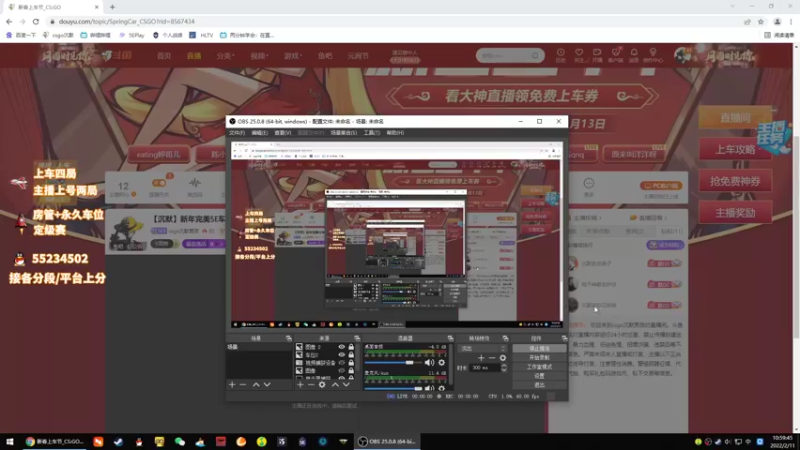The image size is (800, 450).
Task: Bookmark this page with star icon
Action: pyautogui.click(x=761, y=21)
